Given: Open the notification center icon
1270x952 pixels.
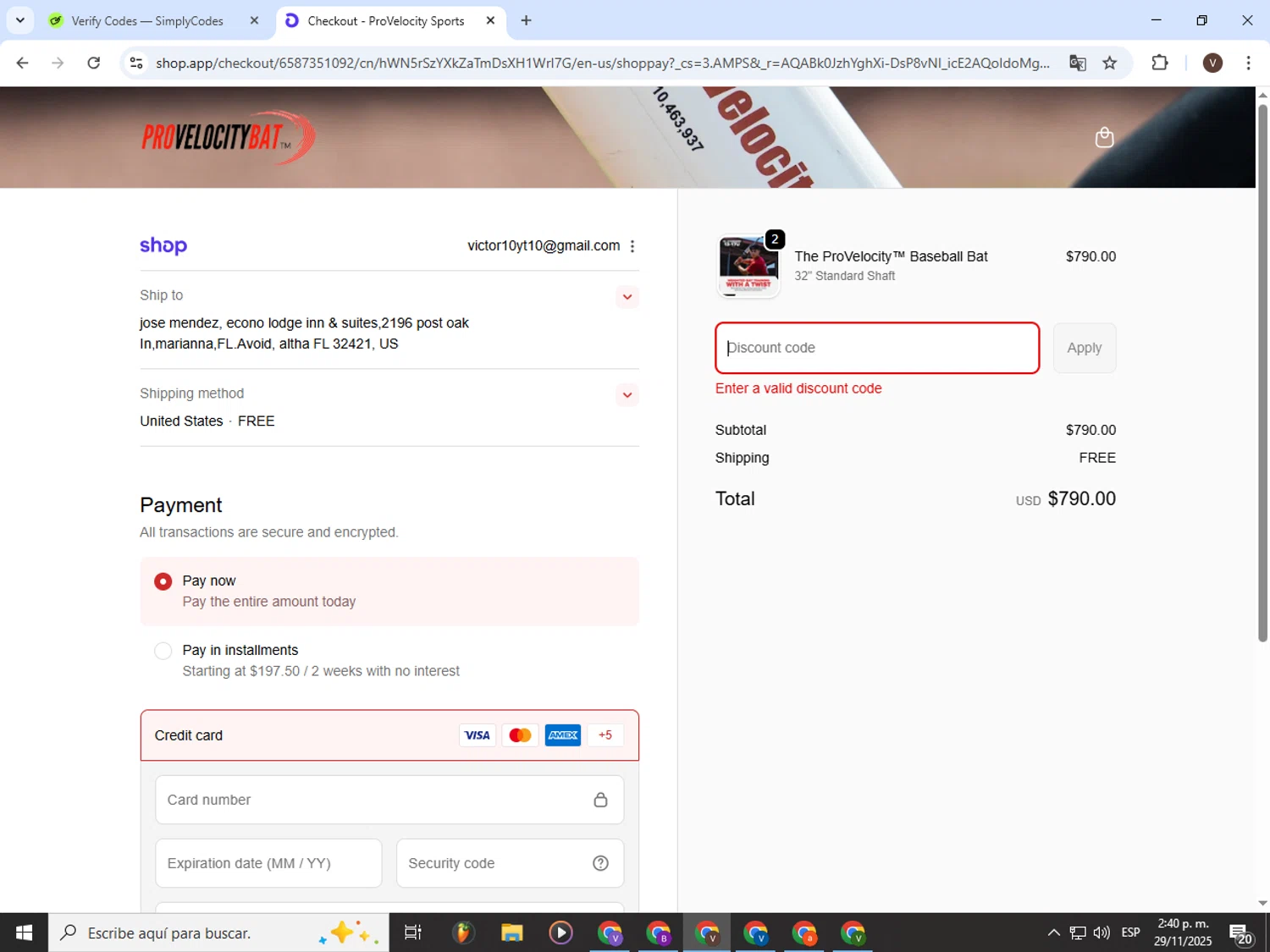Looking at the screenshot, I should tap(1241, 933).
